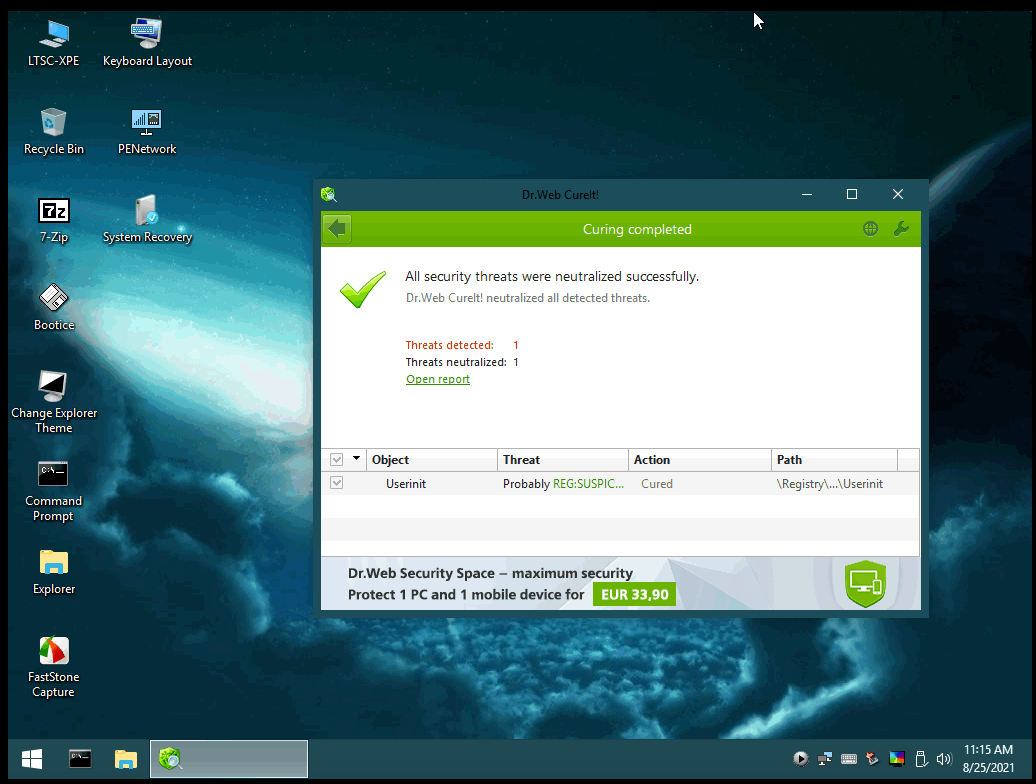Click Dr.Web CureIt taskbar button

tap(229, 759)
